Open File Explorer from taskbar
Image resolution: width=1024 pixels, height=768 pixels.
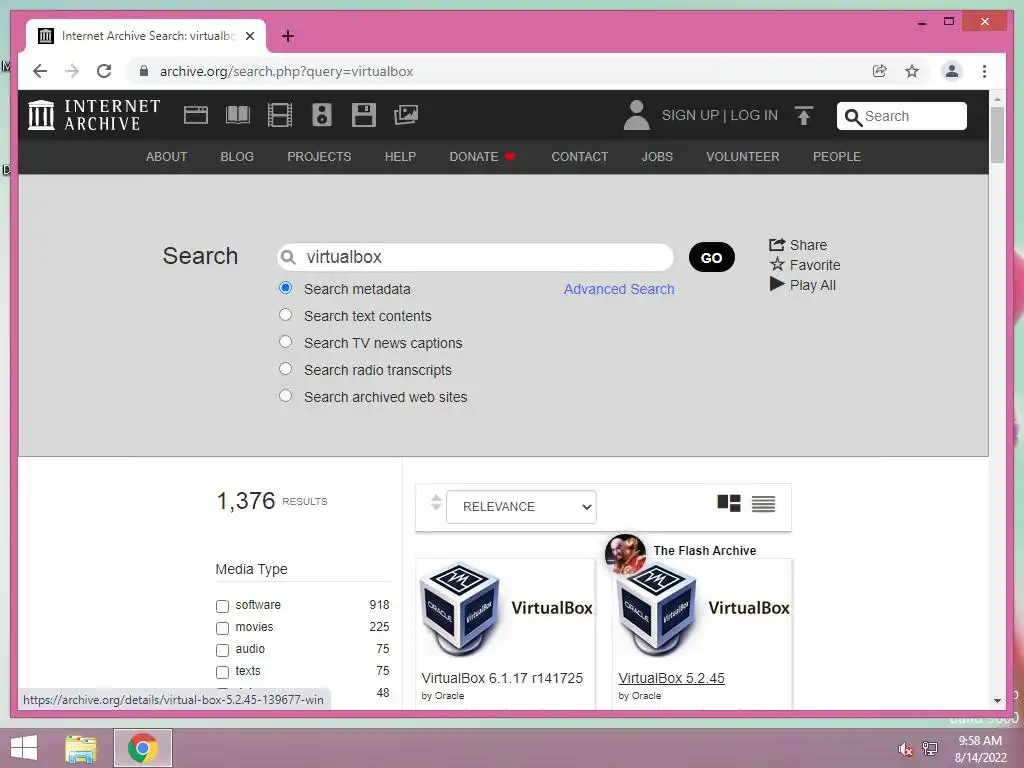(x=81, y=748)
